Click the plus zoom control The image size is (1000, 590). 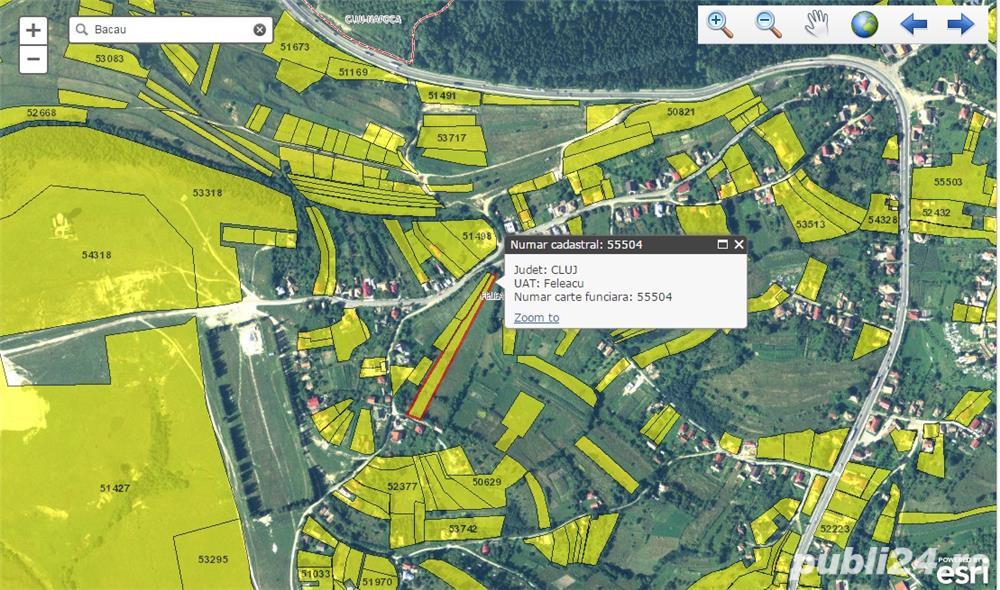point(33,28)
